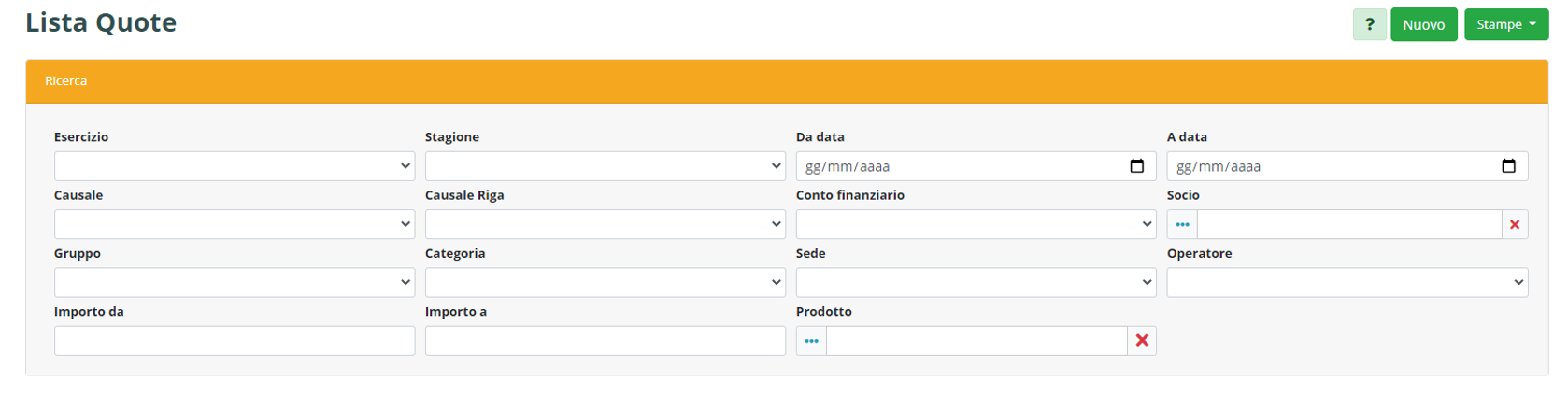Image resolution: width=1568 pixels, height=397 pixels.
Task: Click the question mark help button
Action: point(1369,25)
